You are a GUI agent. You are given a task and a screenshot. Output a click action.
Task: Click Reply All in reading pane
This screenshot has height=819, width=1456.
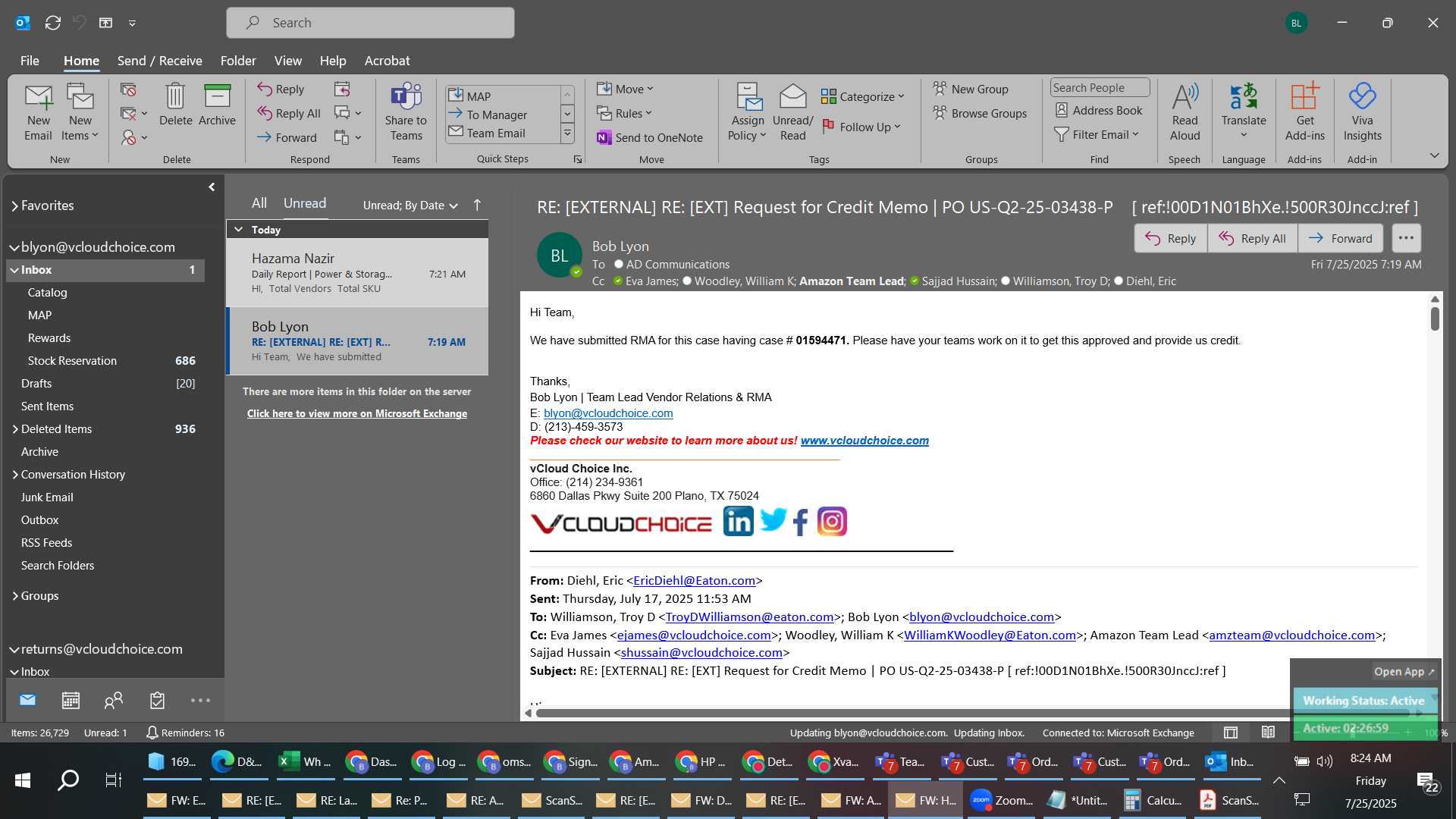coord(1252,238)
